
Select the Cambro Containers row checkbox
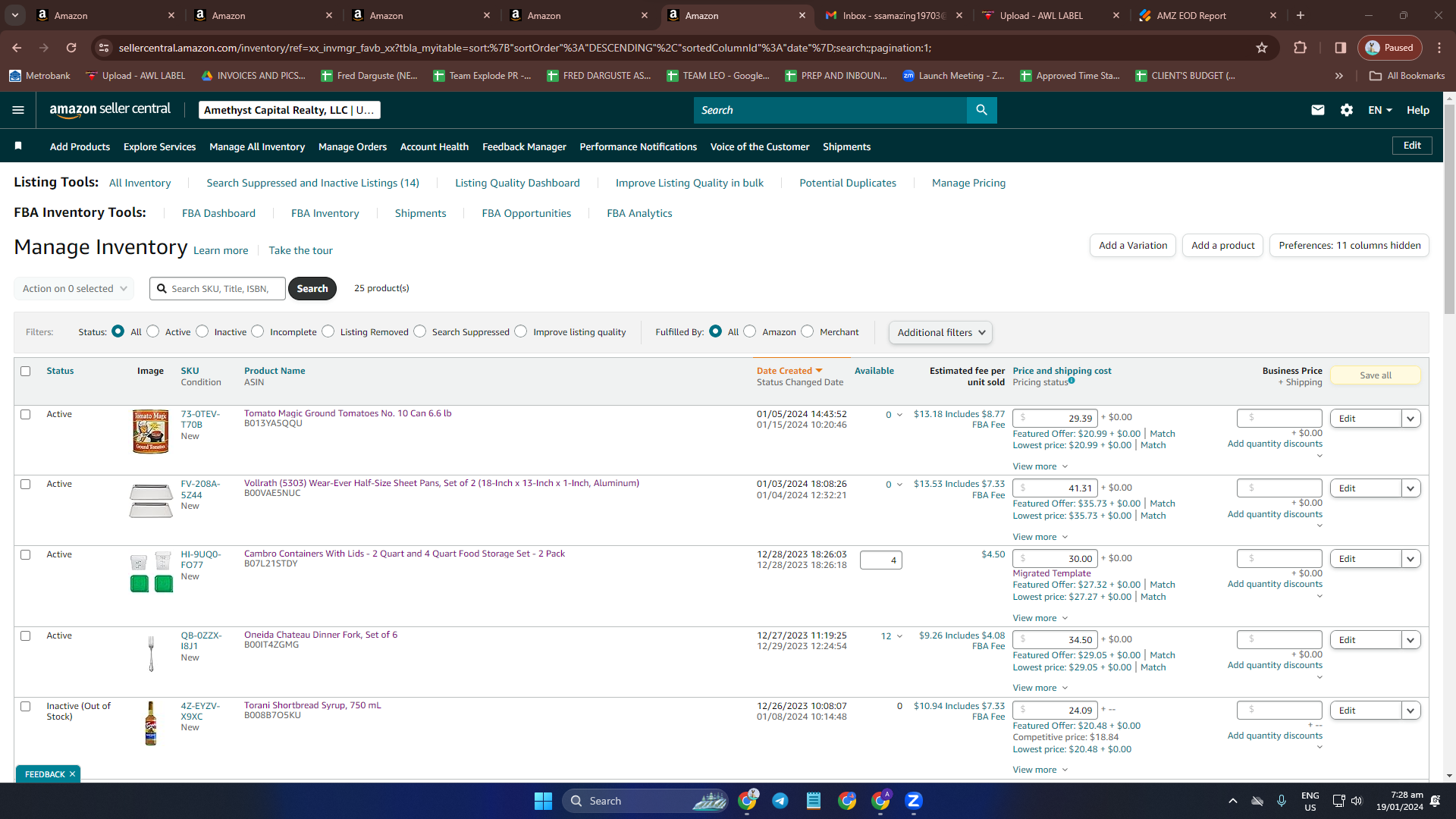(x=26, y=555)
